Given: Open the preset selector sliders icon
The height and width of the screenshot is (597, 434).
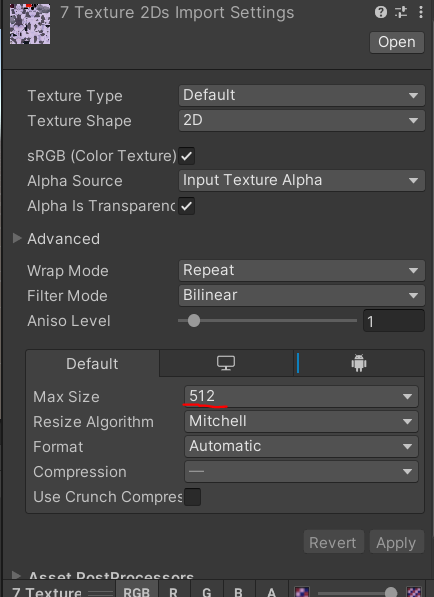Looking at the screenshot, I should pos(401,12).
